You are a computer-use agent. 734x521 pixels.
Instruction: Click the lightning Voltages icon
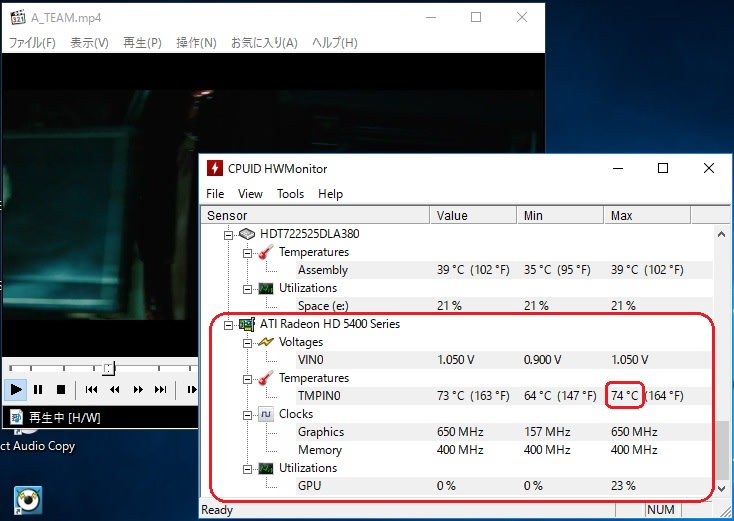pyautogui.click(x=265, y=342)
